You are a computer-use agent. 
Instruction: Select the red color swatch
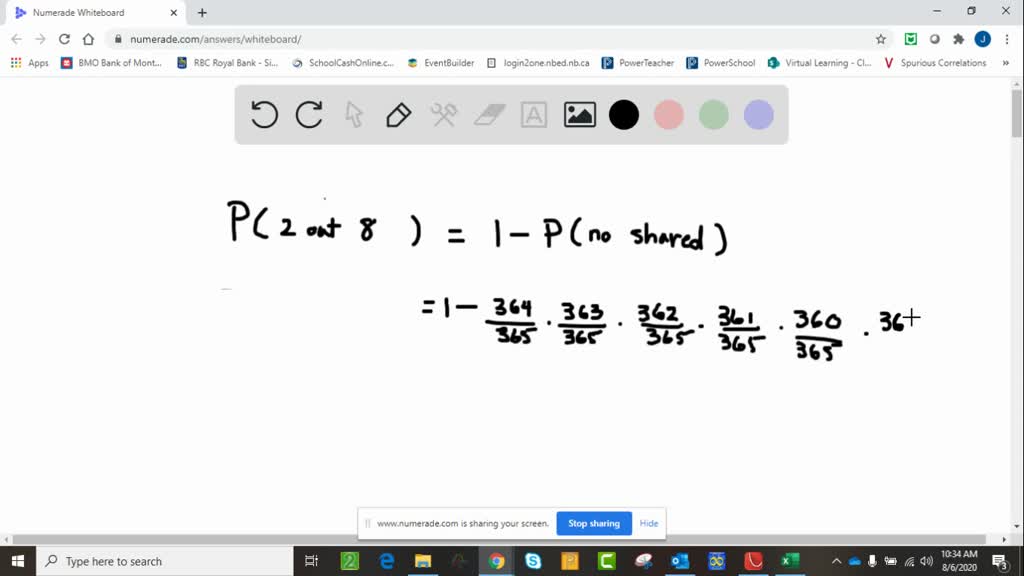668,114
